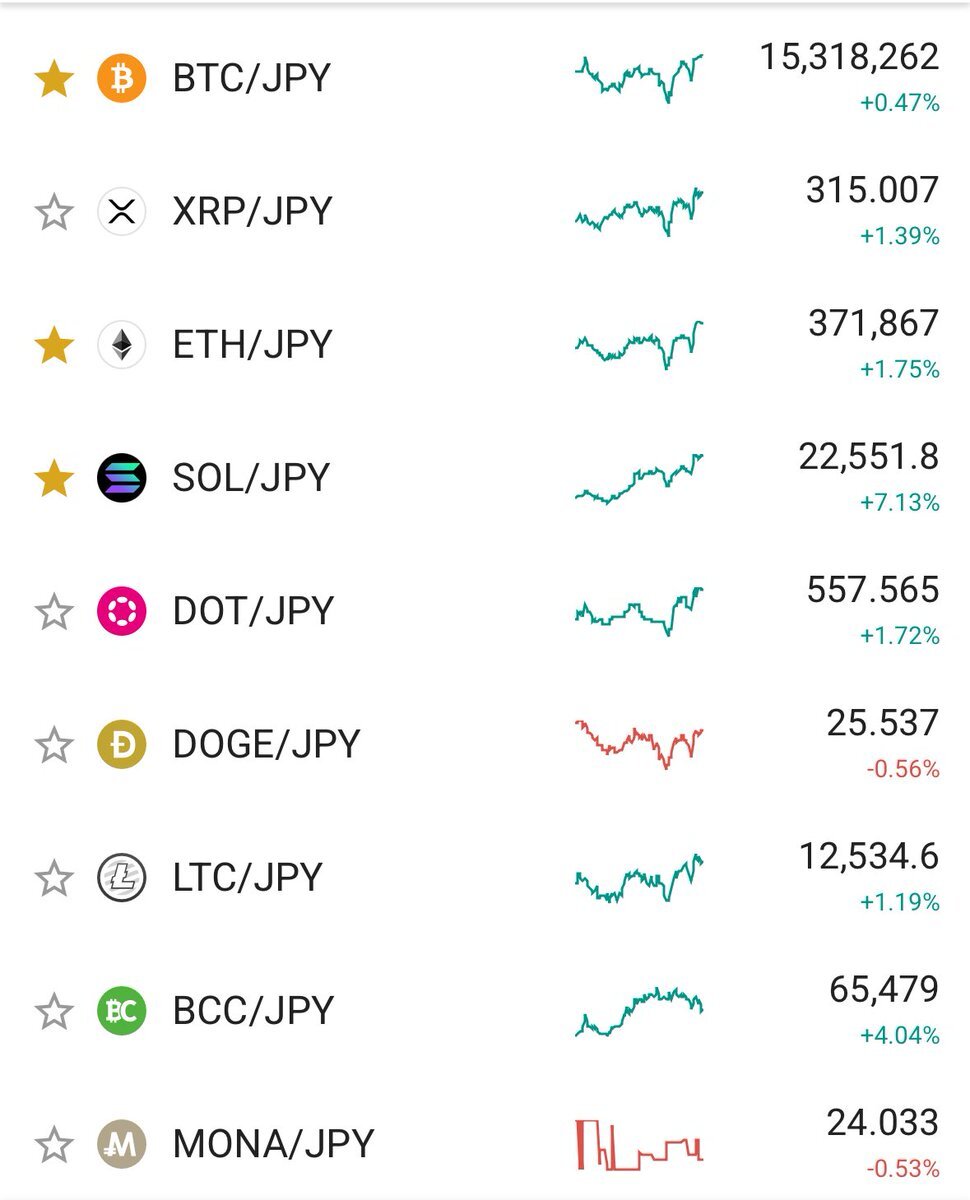Click the Solana coin logo
Screen dimensions: 970x1200
click(122, 478)
